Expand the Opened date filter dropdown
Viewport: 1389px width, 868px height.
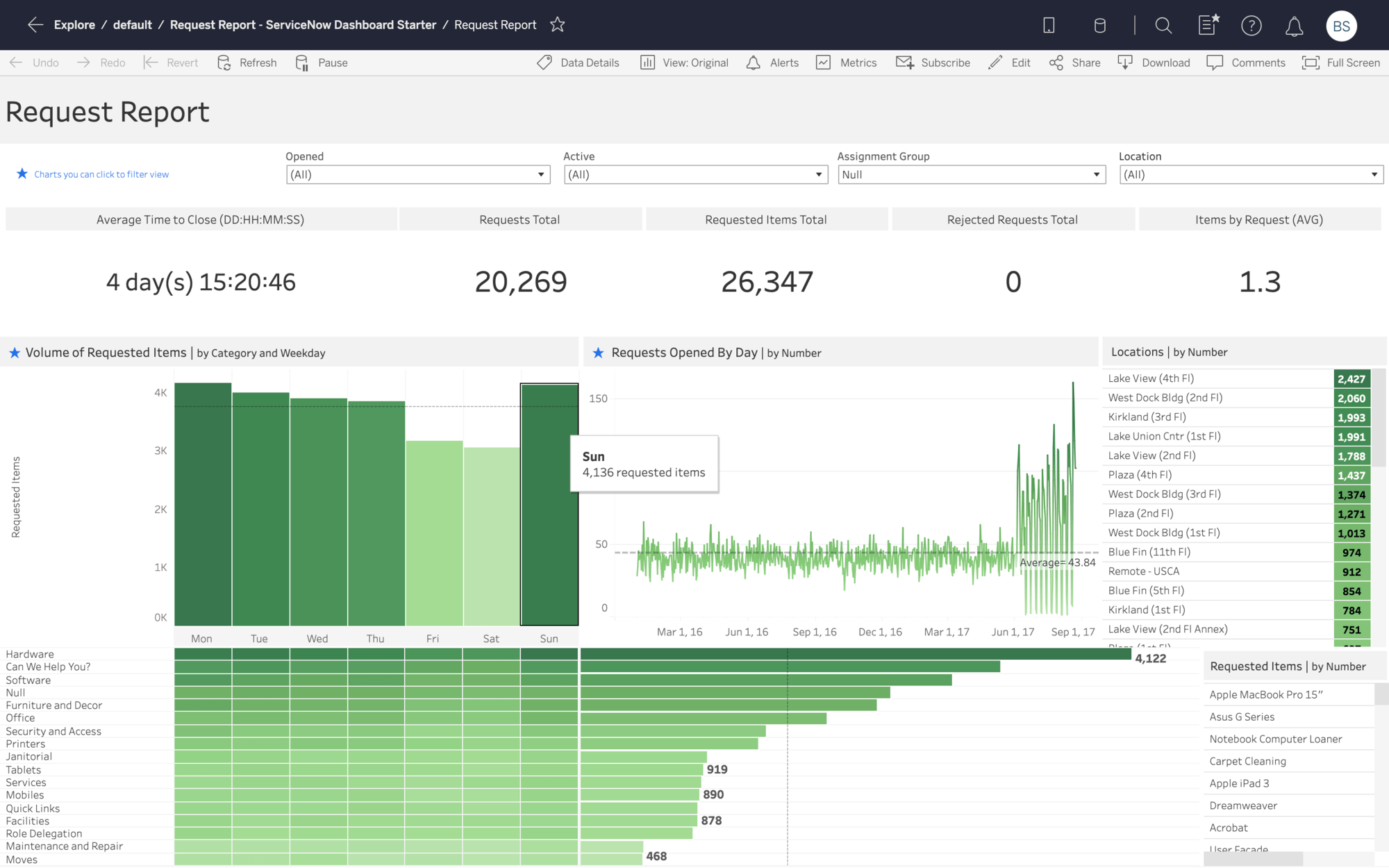(x=539, y=175)
